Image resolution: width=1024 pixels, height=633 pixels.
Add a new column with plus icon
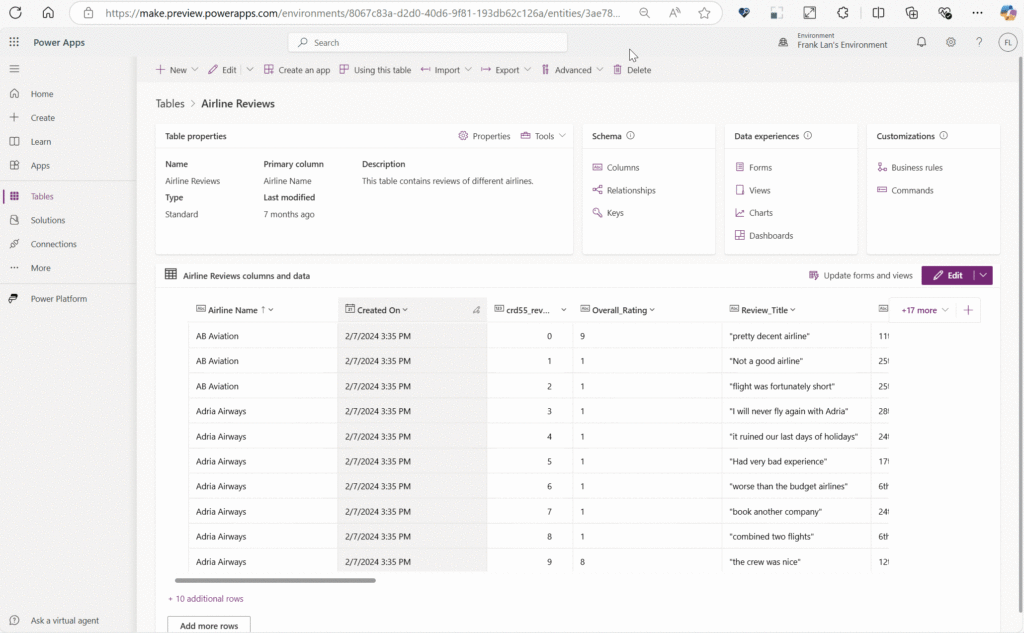(x=967, y=310)
